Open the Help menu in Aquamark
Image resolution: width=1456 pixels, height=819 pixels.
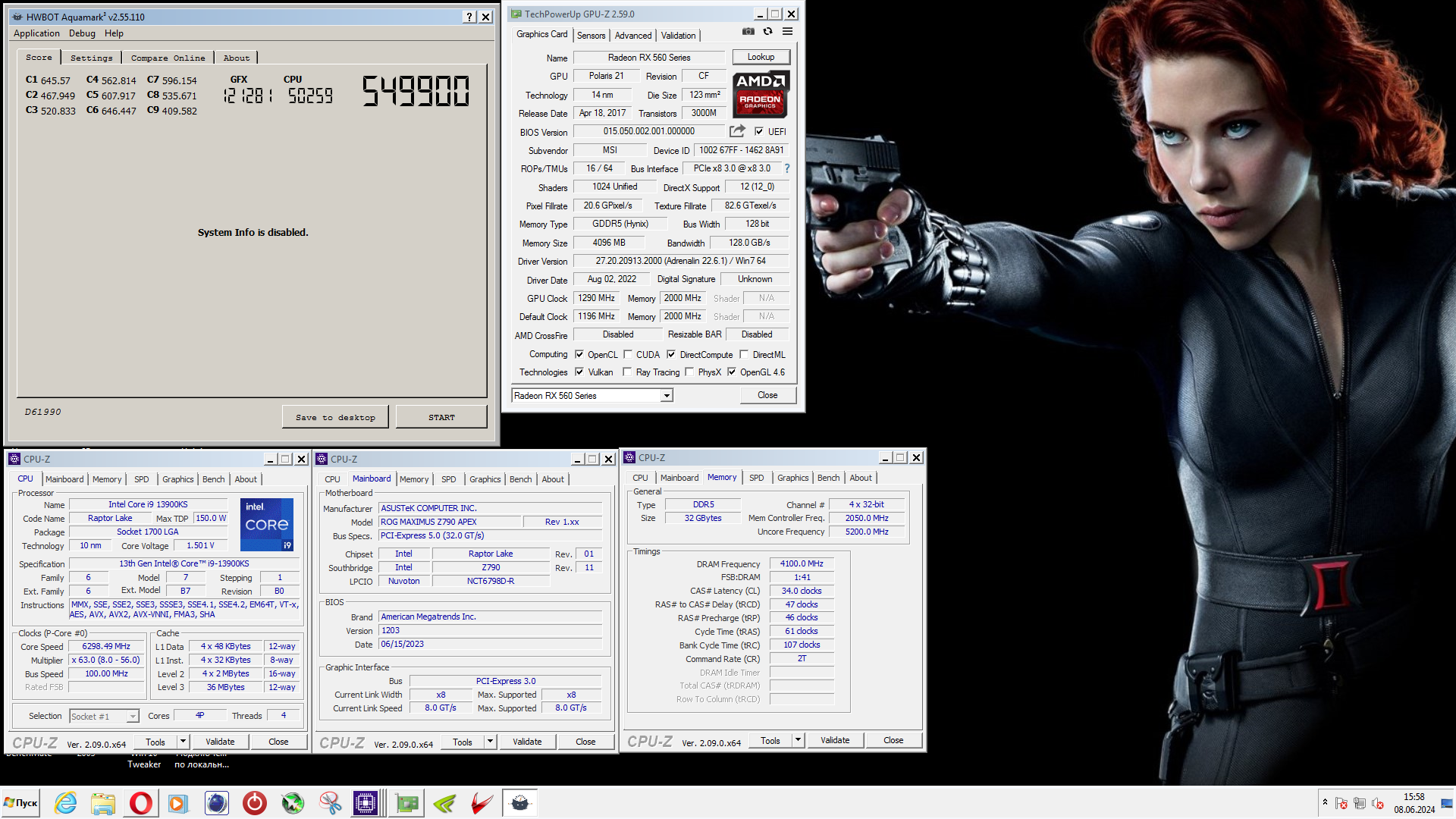coord(114,33)
